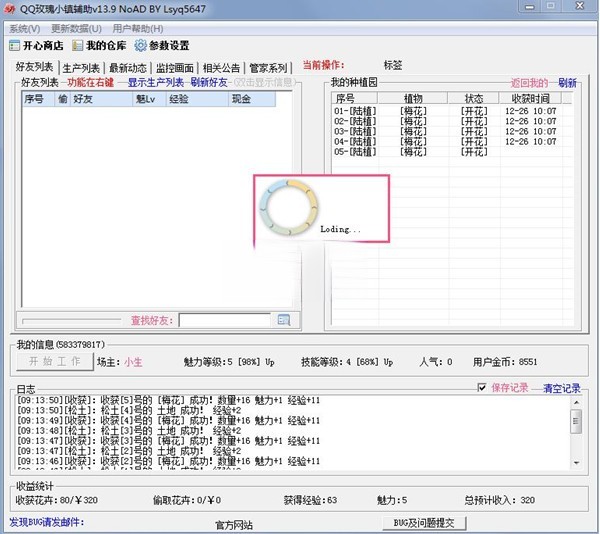
Task: Switch to the 管家系列 tab
Action: point(268,68)
